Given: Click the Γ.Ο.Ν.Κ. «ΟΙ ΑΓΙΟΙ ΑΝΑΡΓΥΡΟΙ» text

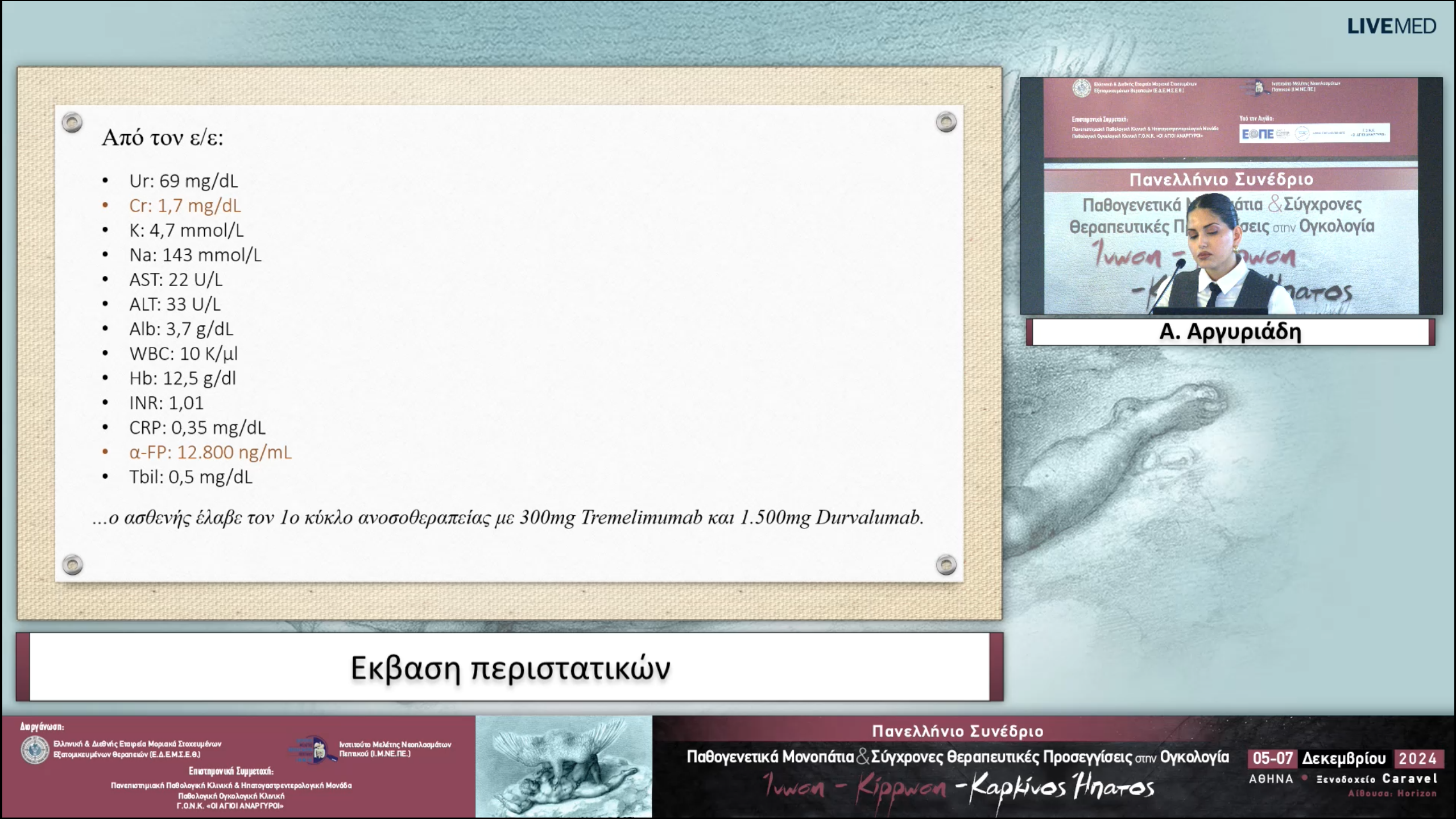Looking at the screenshot, I should (230, 805).
